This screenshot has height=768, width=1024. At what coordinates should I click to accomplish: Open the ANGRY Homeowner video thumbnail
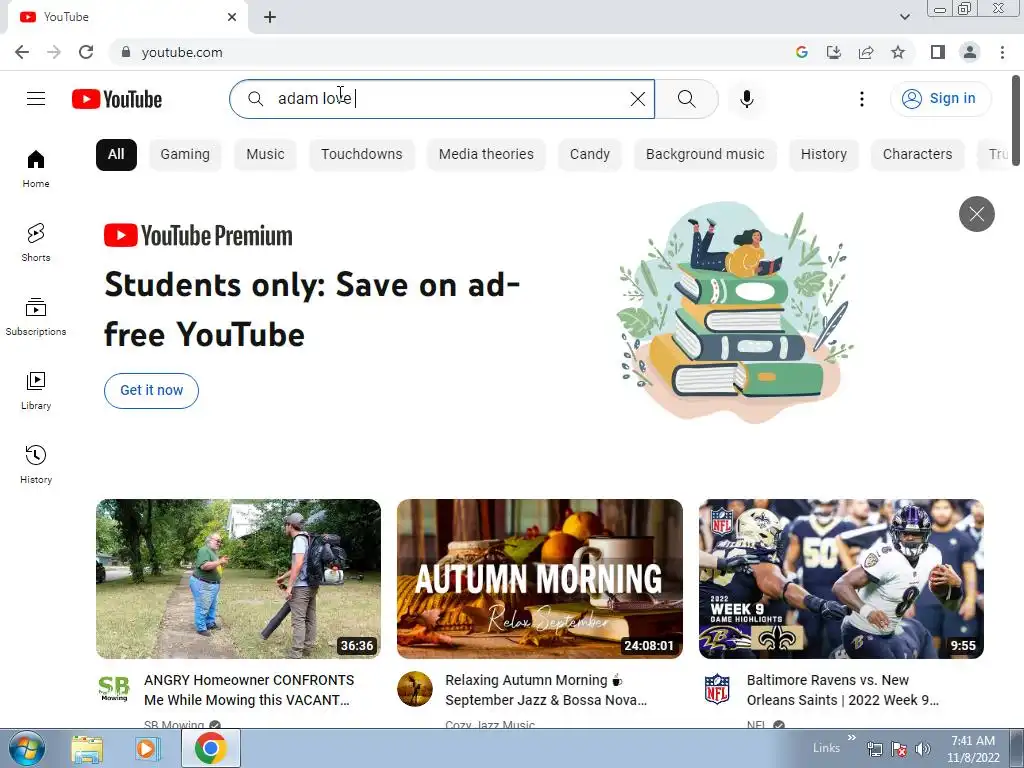tap(238, 579)
